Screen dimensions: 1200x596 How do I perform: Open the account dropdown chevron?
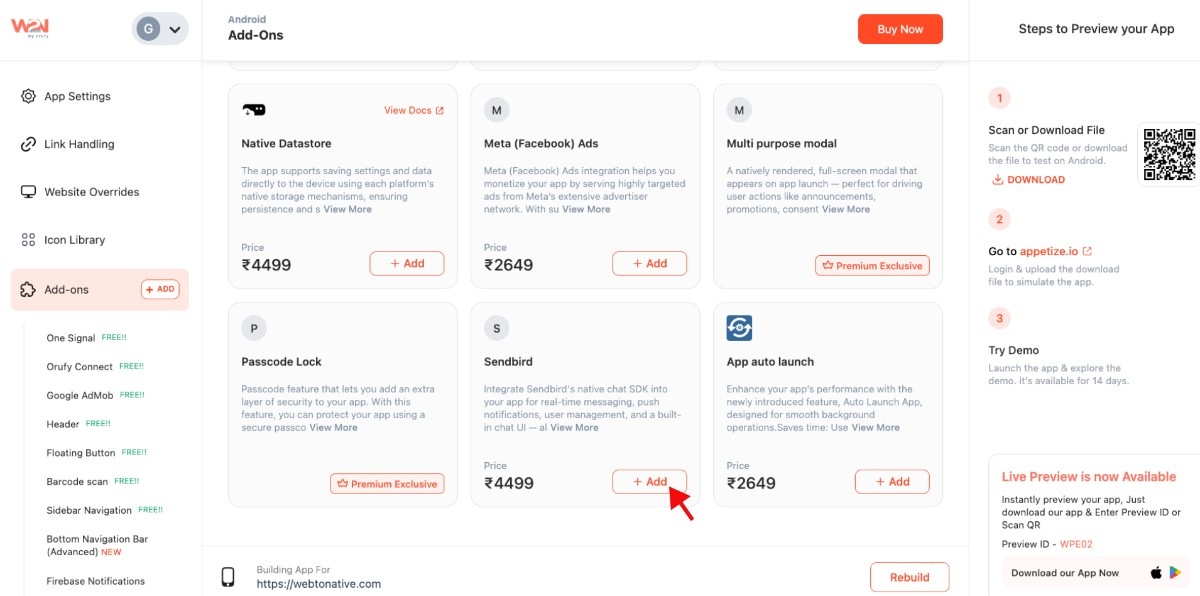point(175,29)
